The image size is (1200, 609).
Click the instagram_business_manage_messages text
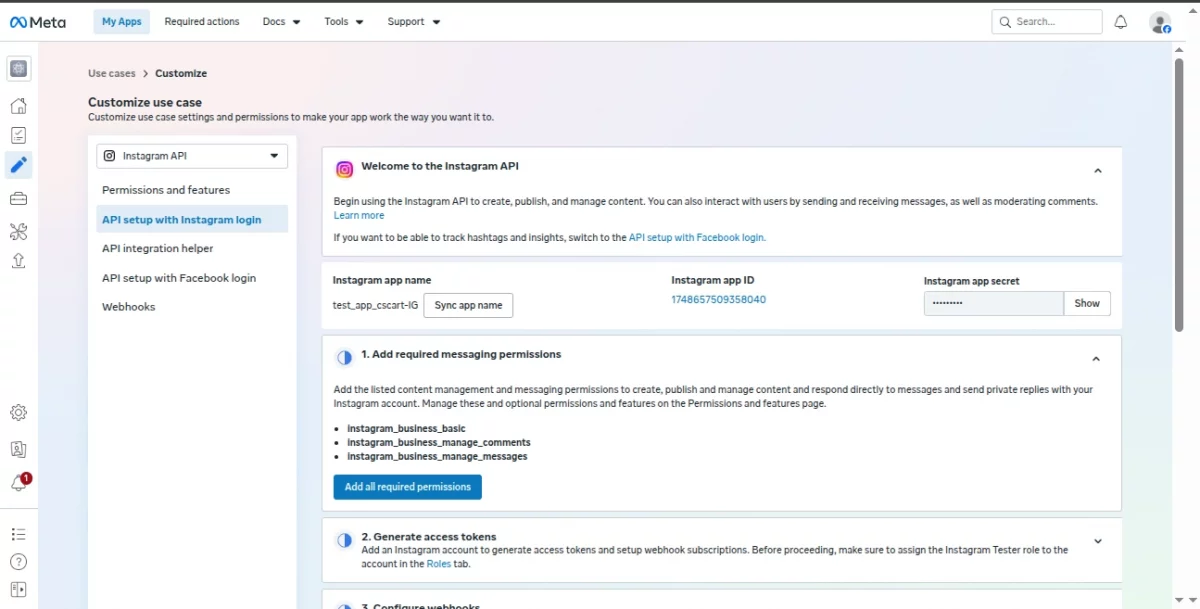pyautogui.click(x=437, y=456)
